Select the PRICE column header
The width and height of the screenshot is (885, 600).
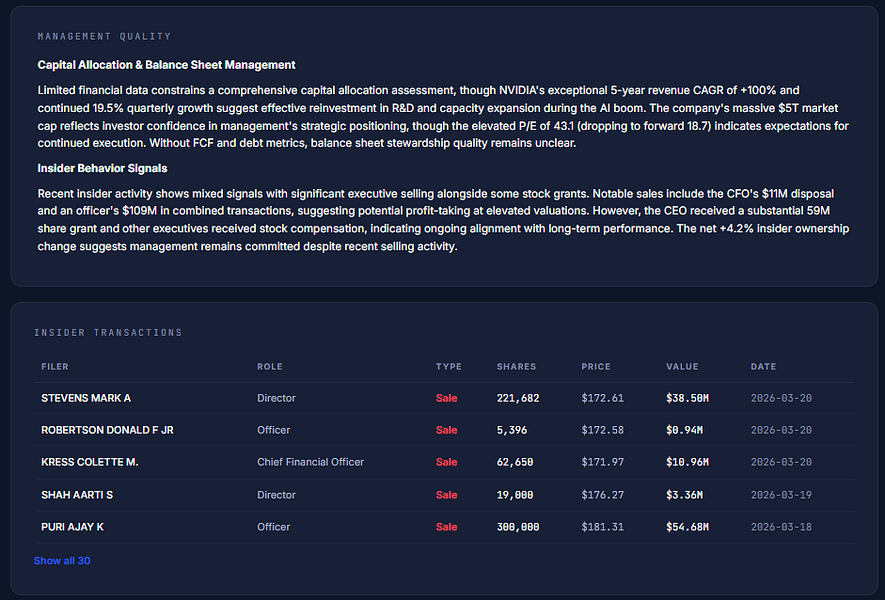tap(596, 366)
